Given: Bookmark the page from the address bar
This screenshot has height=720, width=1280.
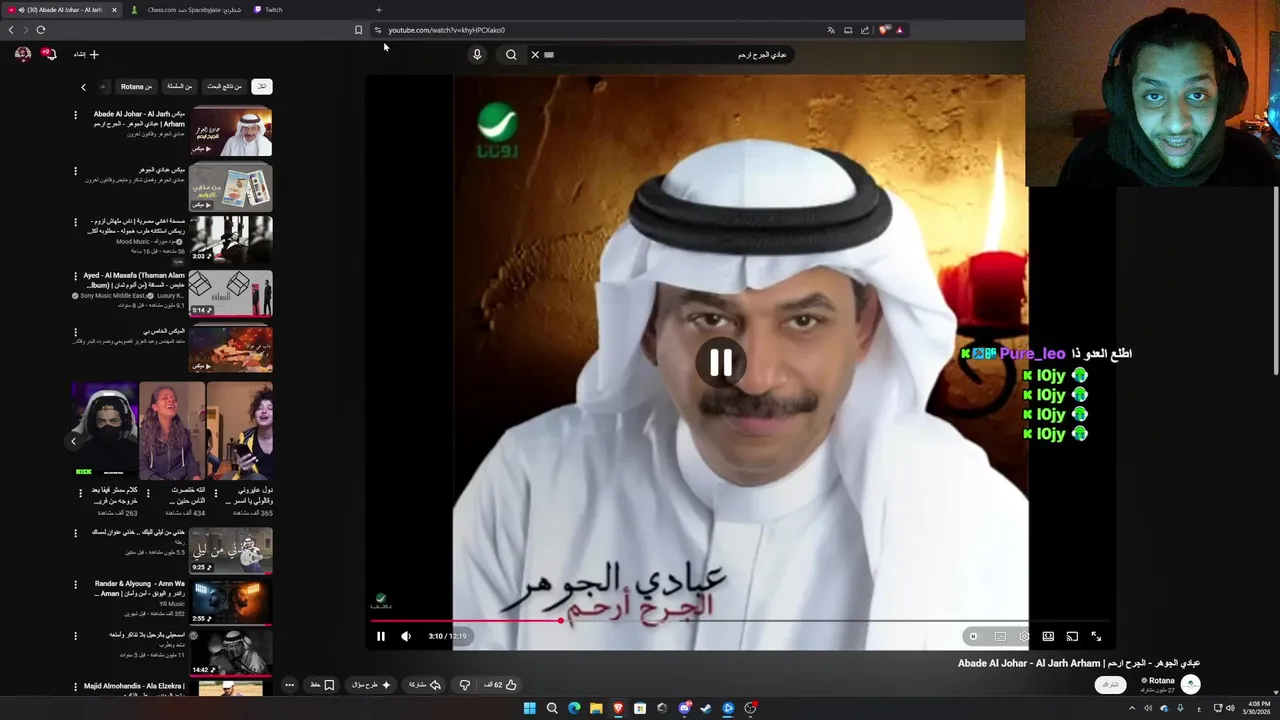Looking at the screenshot, I should click(358, 30).
